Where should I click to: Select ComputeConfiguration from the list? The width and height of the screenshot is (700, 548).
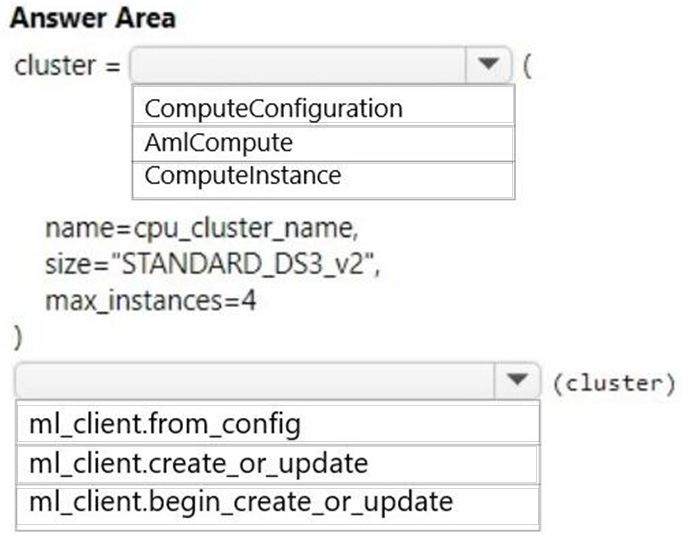pyautogui.click(x=323, y=108)
